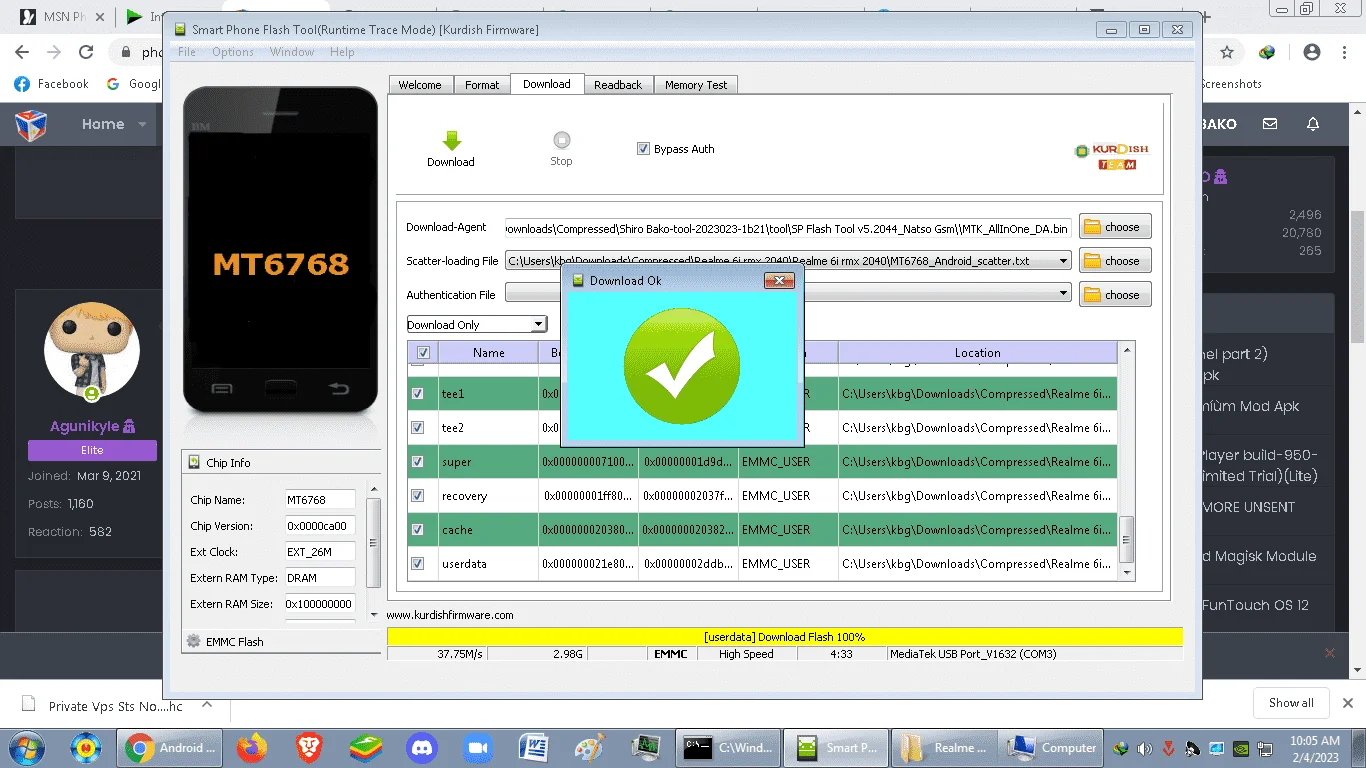1366x768 pixels.
Task: Click the yellow Download Flash 100% progress bar
Action: [x=784, y=636]
